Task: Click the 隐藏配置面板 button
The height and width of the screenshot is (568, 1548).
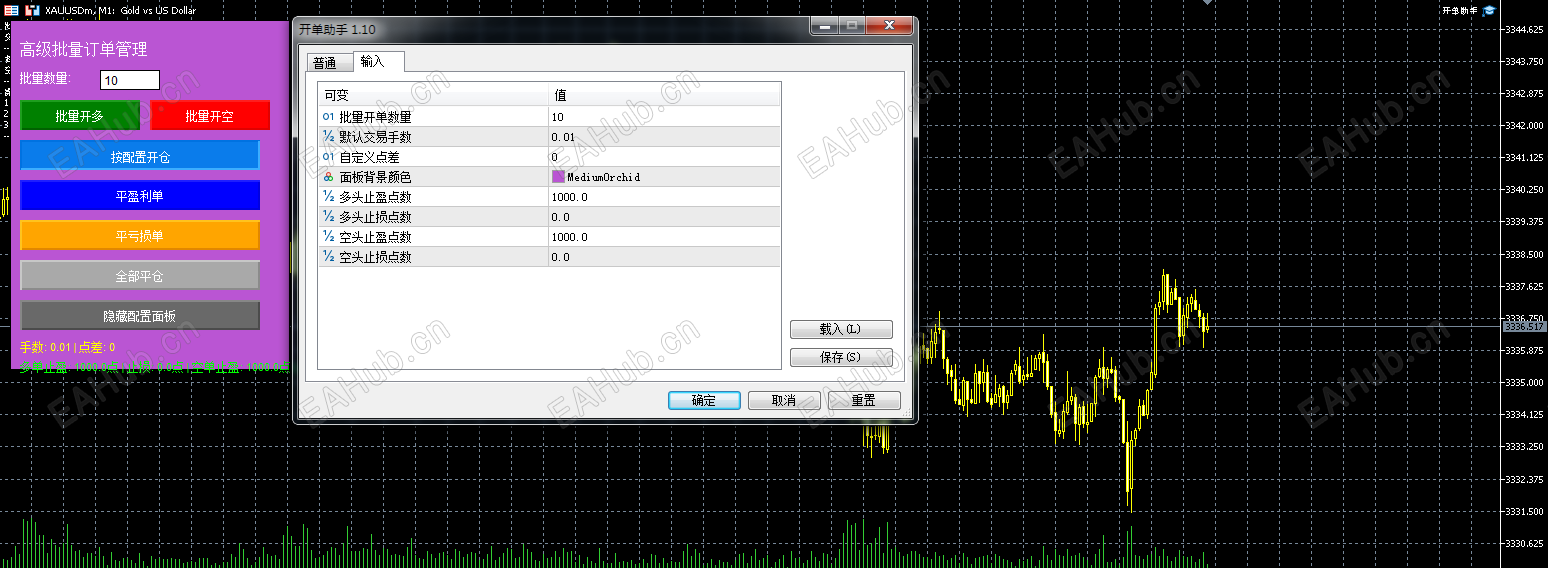Action: click(140, 315)
